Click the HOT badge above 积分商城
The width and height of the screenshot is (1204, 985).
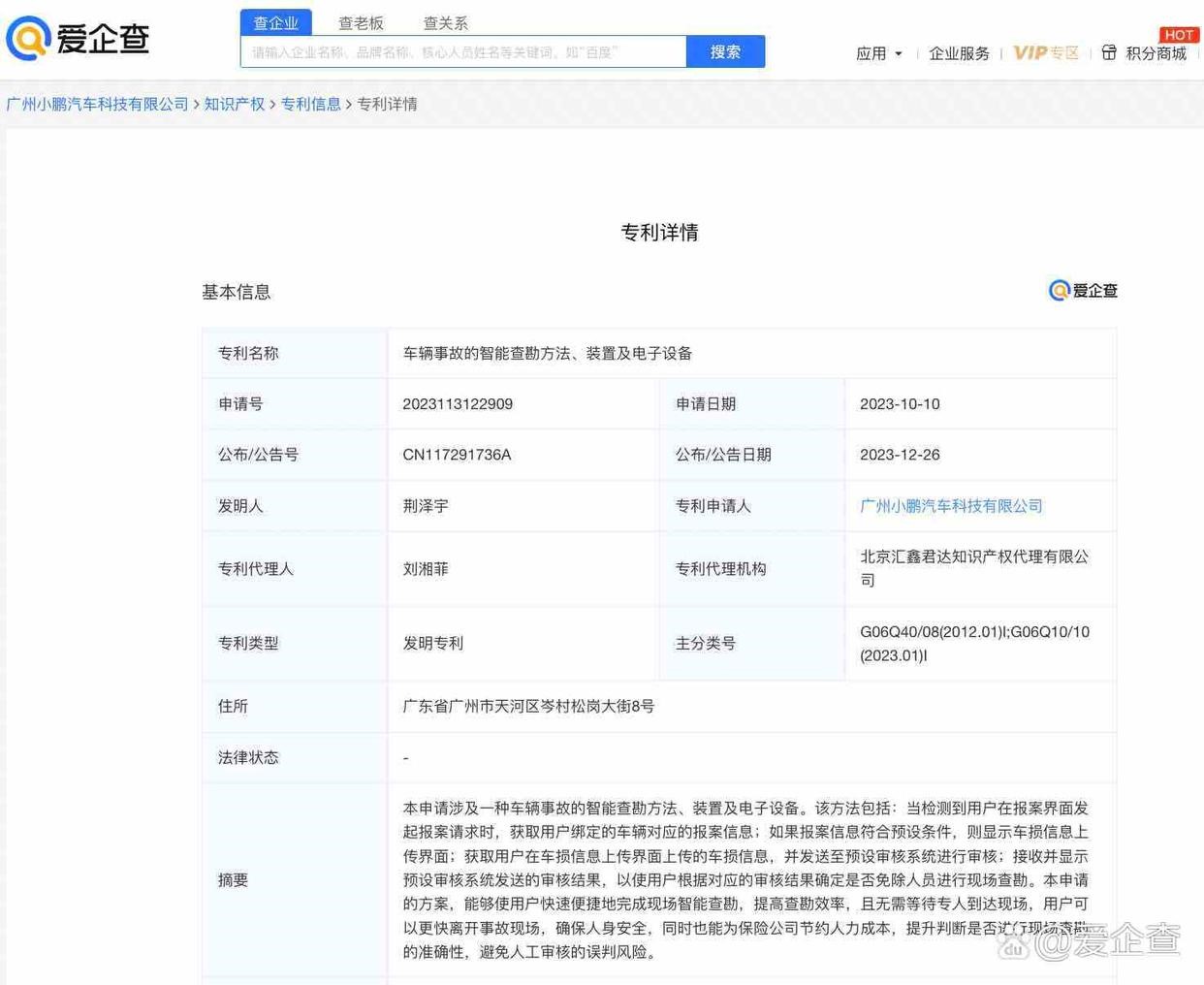pos(1179,35)
